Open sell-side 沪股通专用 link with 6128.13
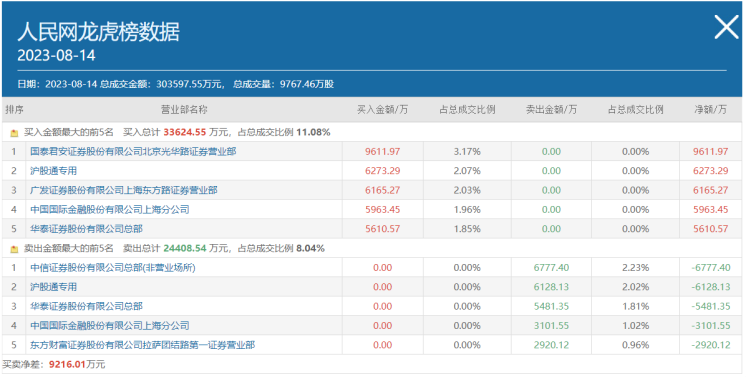Image resolution: width=746 pixels, height=377 pixels. click(x=53, y=287)
